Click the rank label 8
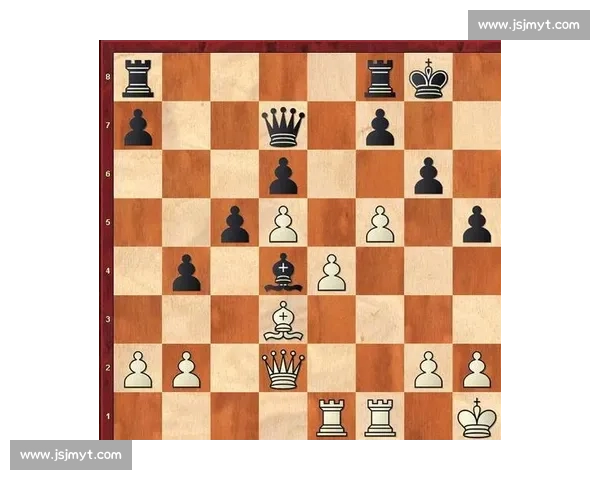 click(x=108, y=77)
